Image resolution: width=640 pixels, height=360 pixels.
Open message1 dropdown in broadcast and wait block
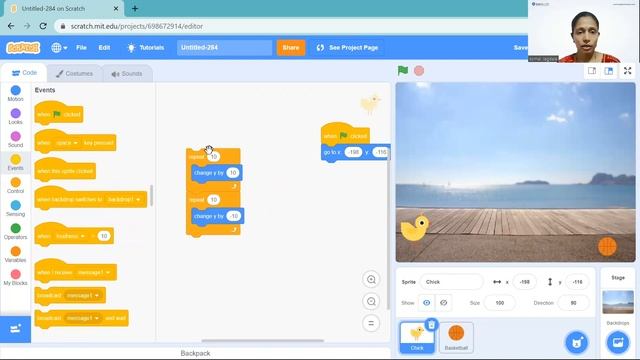(x=82, y=318)
